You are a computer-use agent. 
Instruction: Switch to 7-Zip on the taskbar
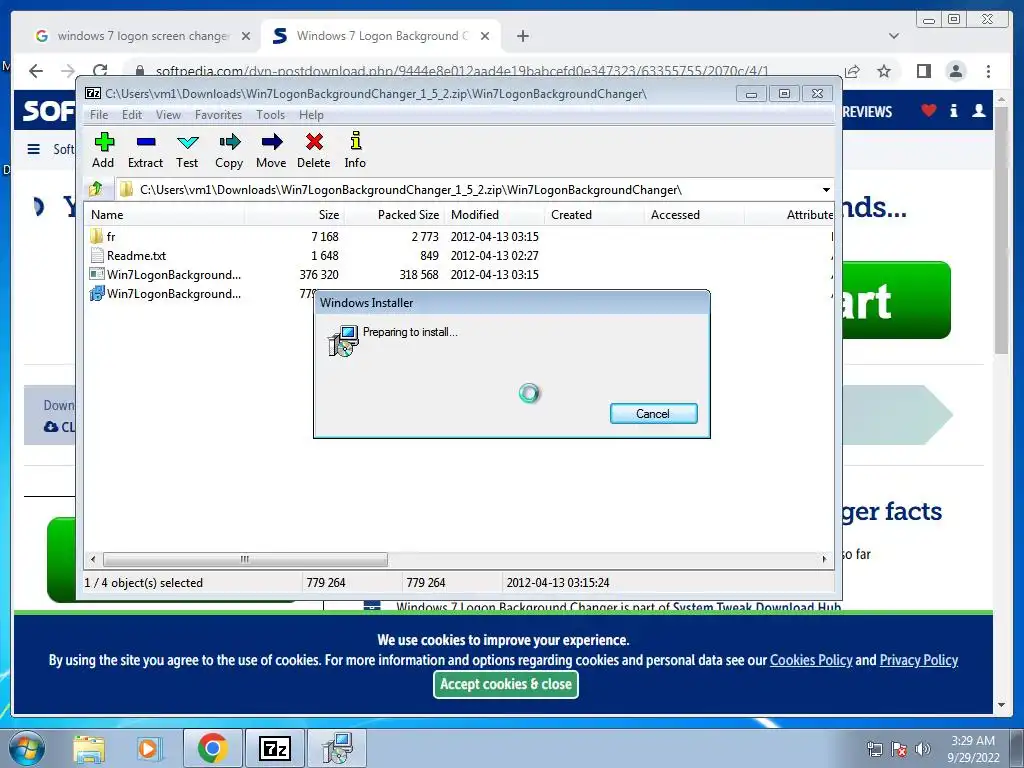click(x=274, y=748)
